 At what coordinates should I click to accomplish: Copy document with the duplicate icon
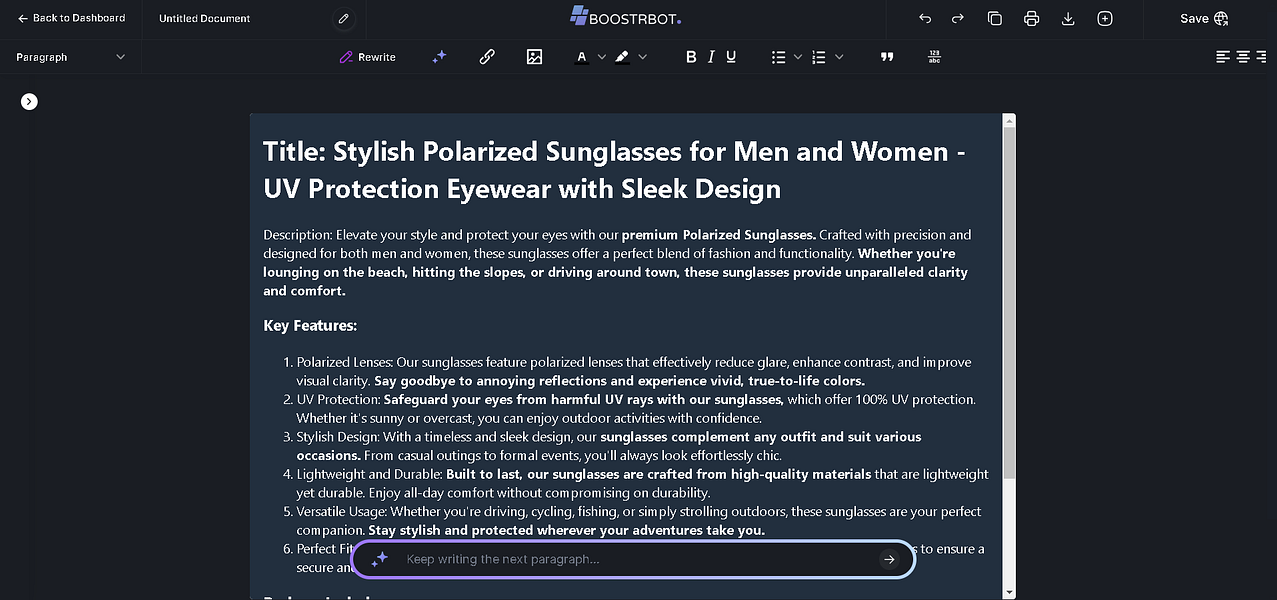[x=994, y=18]
